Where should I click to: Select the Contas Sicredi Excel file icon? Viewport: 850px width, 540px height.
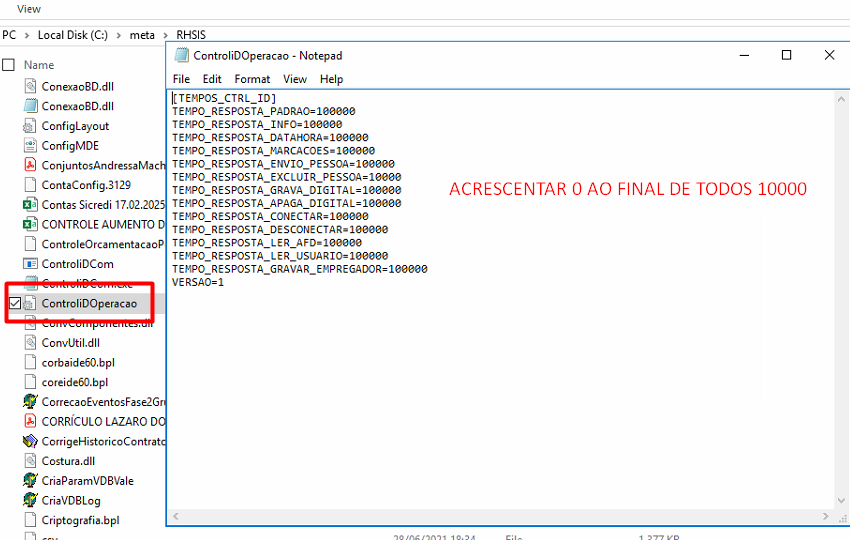pos(31,205)
